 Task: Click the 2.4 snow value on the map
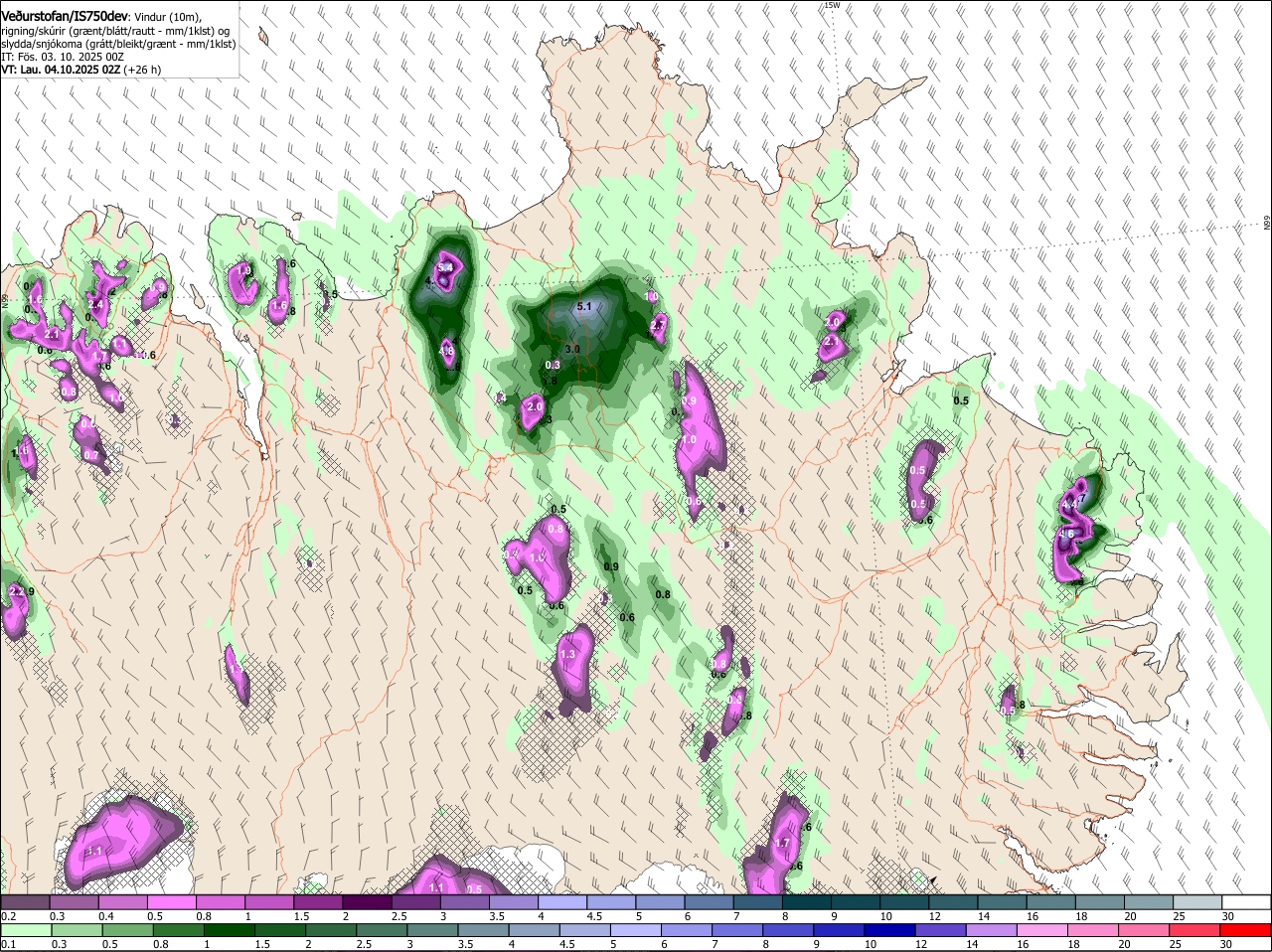(96, 304)
